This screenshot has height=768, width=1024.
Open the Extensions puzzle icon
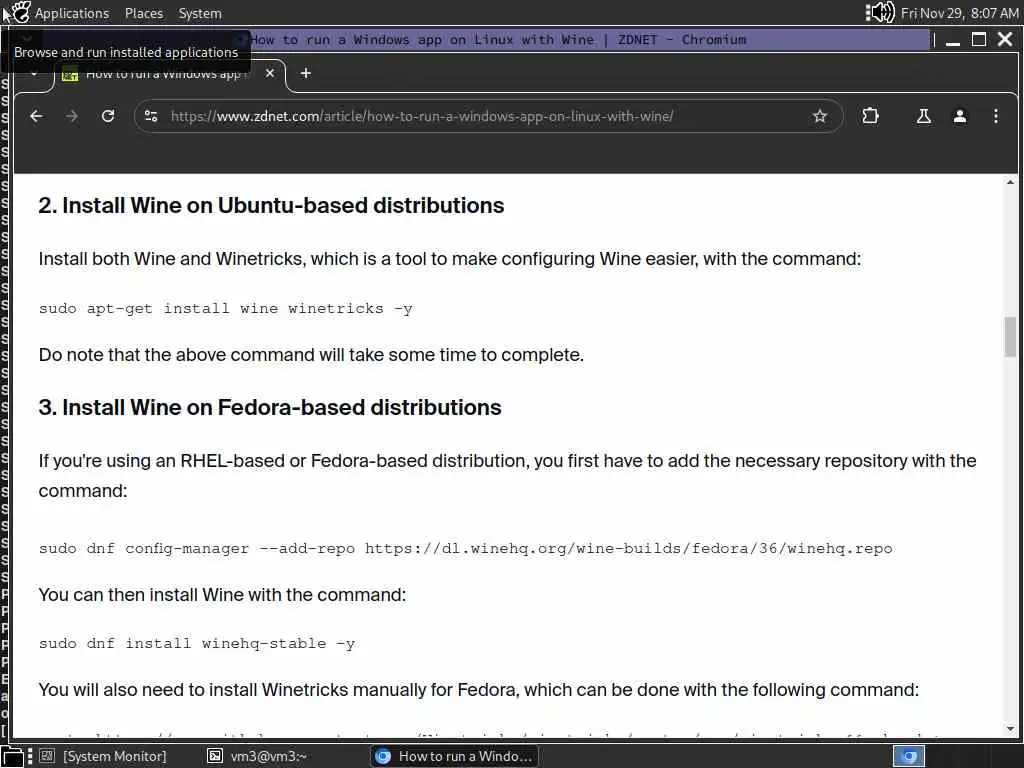870,116
